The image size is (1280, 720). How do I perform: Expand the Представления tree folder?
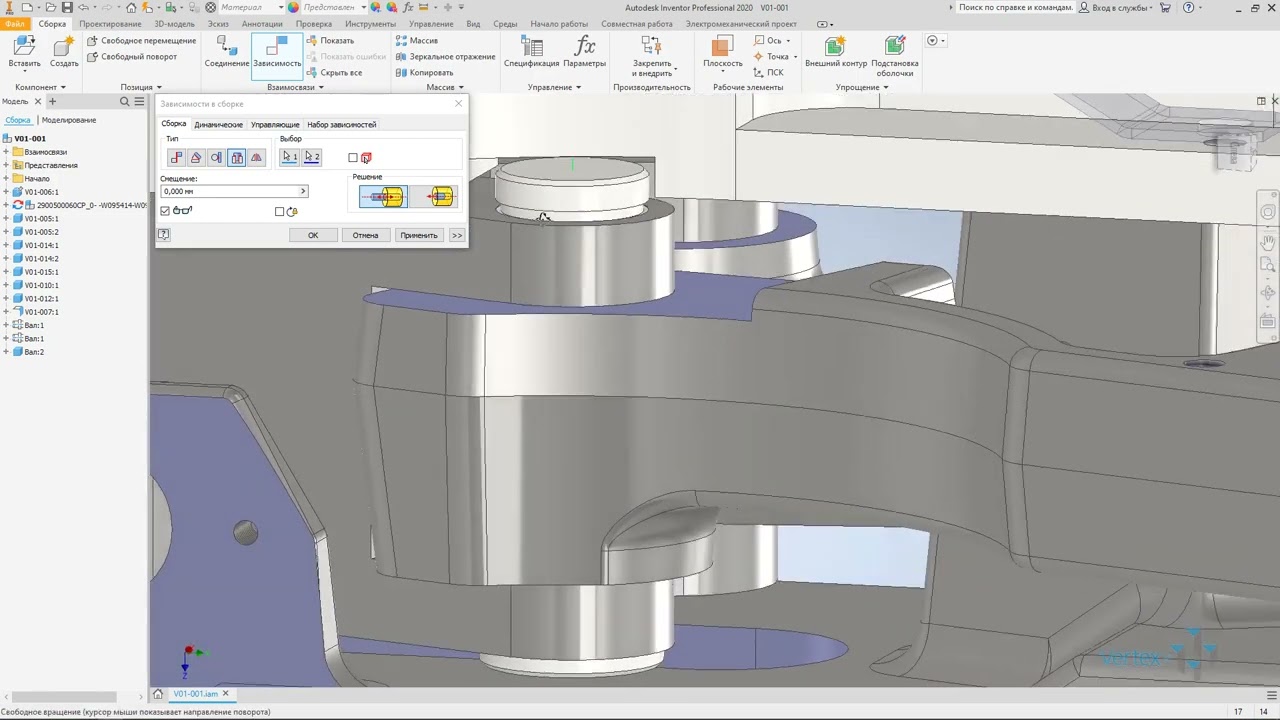point(6,165)
